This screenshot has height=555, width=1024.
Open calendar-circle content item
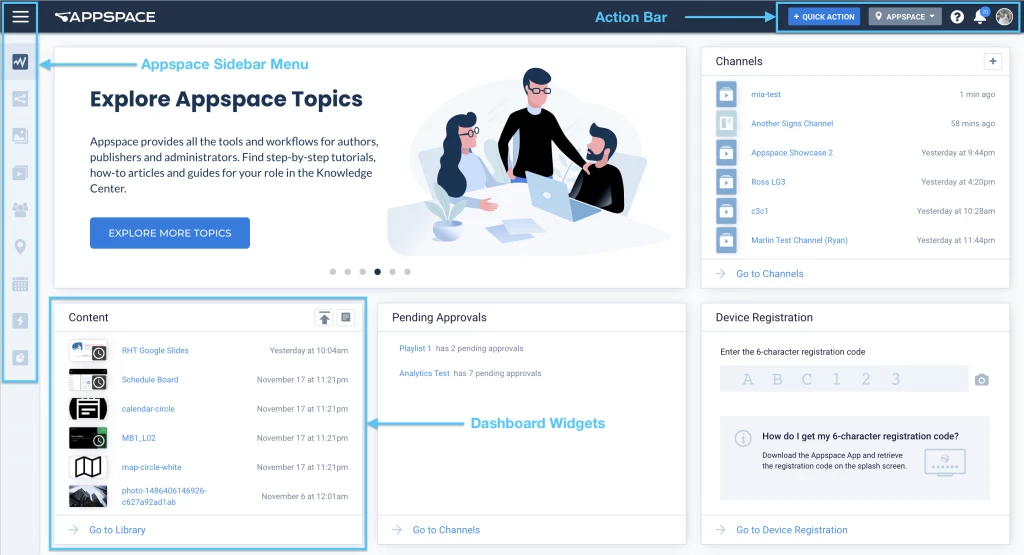[x=148, y=409]
